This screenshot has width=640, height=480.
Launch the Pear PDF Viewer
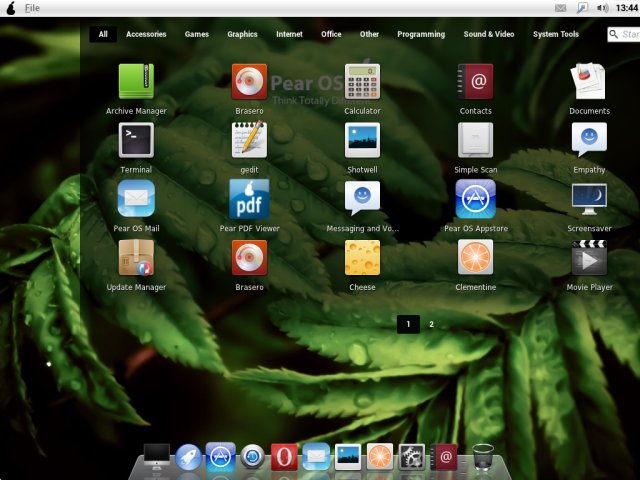[249, 199]
